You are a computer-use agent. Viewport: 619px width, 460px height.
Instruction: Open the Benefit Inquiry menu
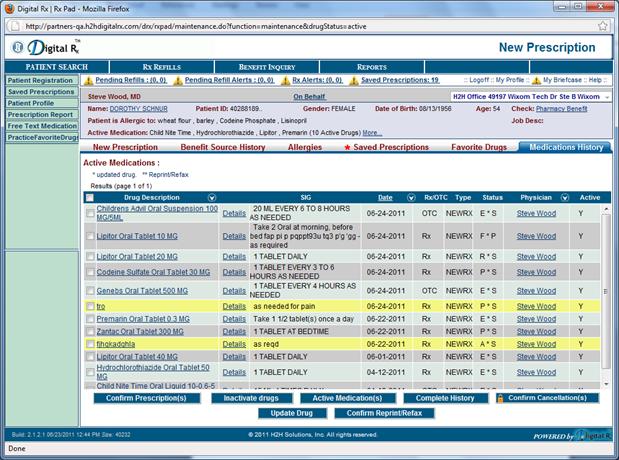click(258, 67)
